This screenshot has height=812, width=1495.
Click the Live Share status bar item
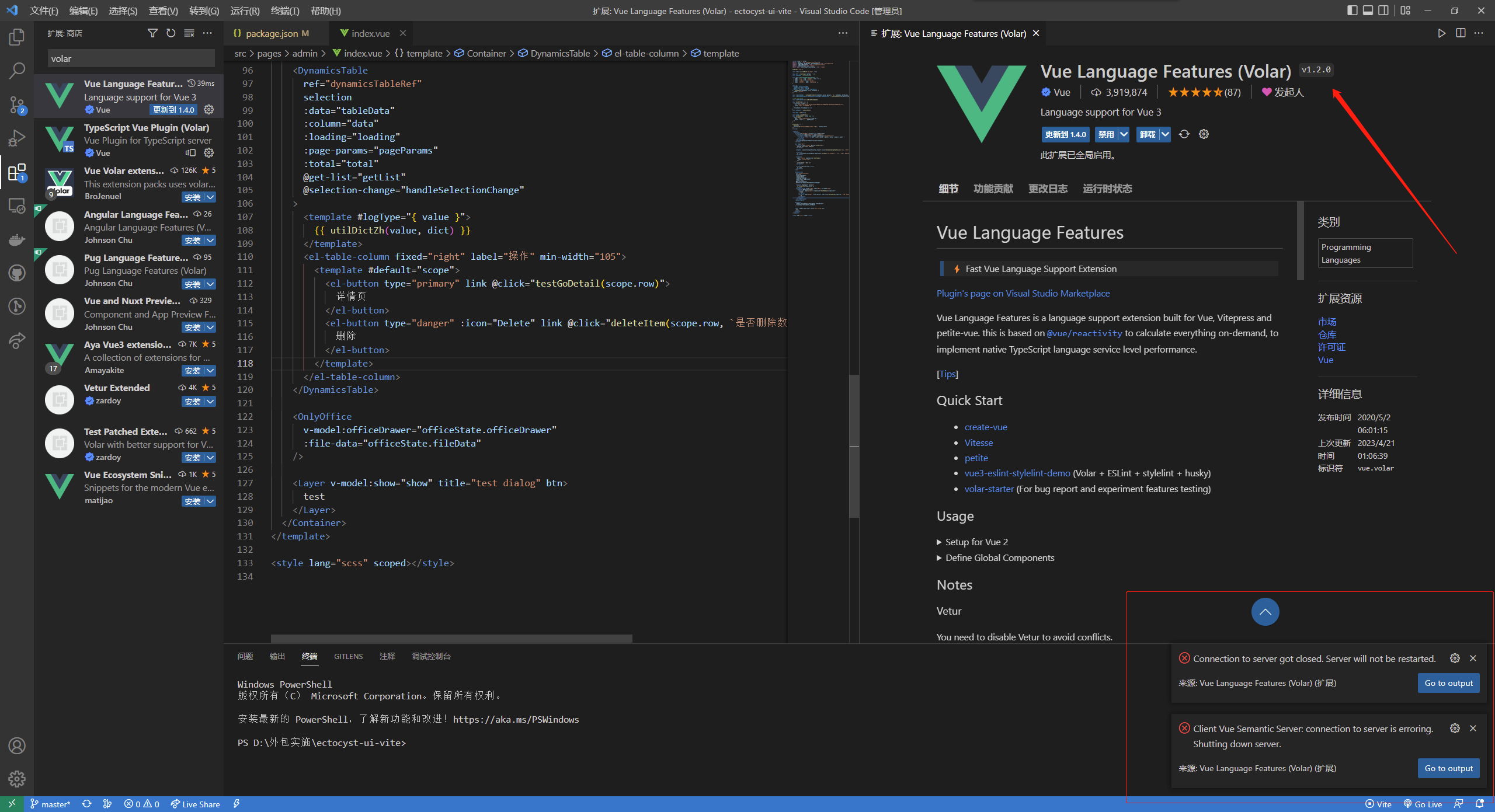[196, 804]
